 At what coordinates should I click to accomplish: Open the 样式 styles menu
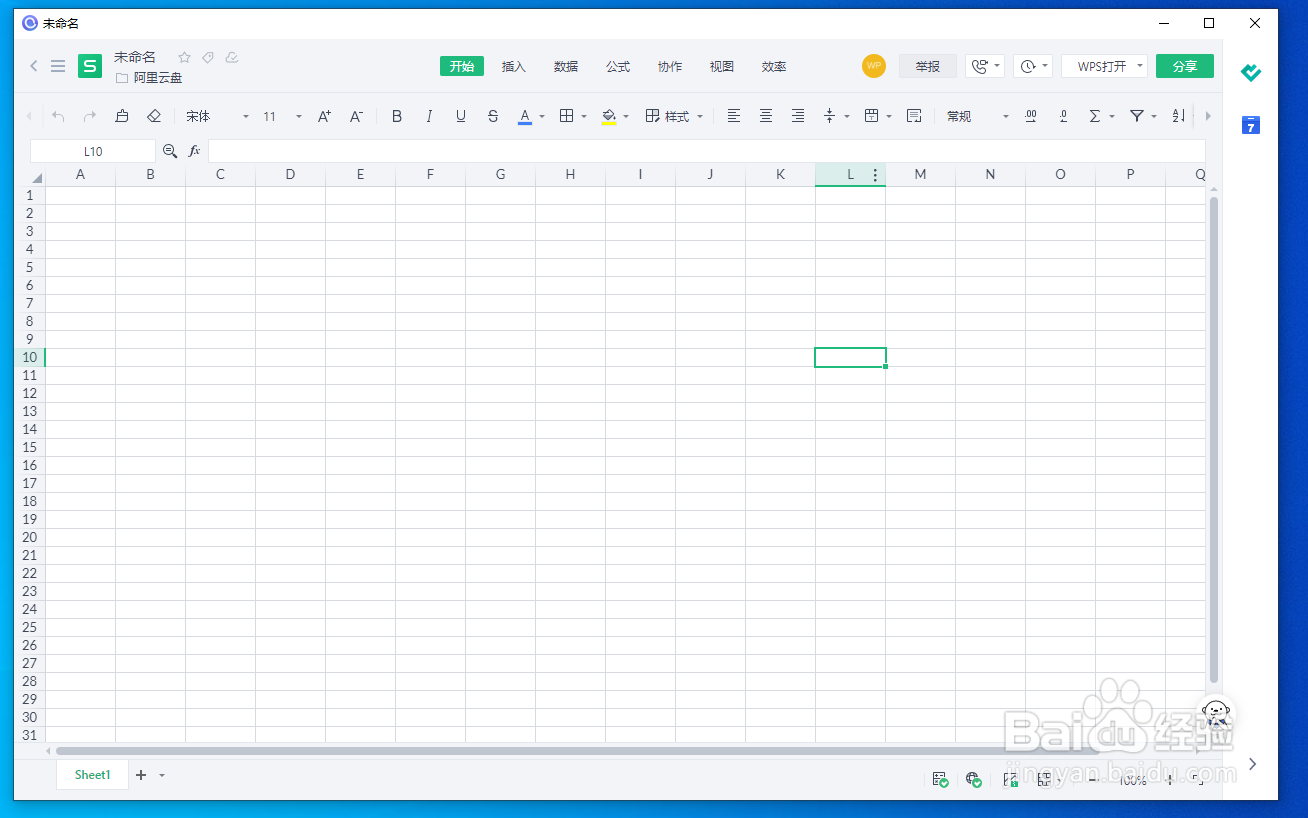pyautogui.click(x=674, y=116)
